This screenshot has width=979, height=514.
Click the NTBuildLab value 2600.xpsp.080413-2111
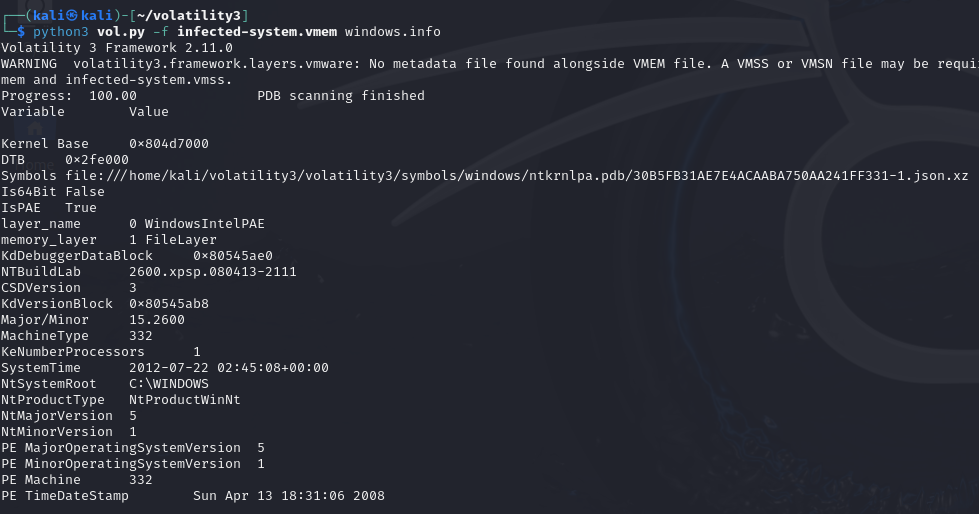coord(212,272)
